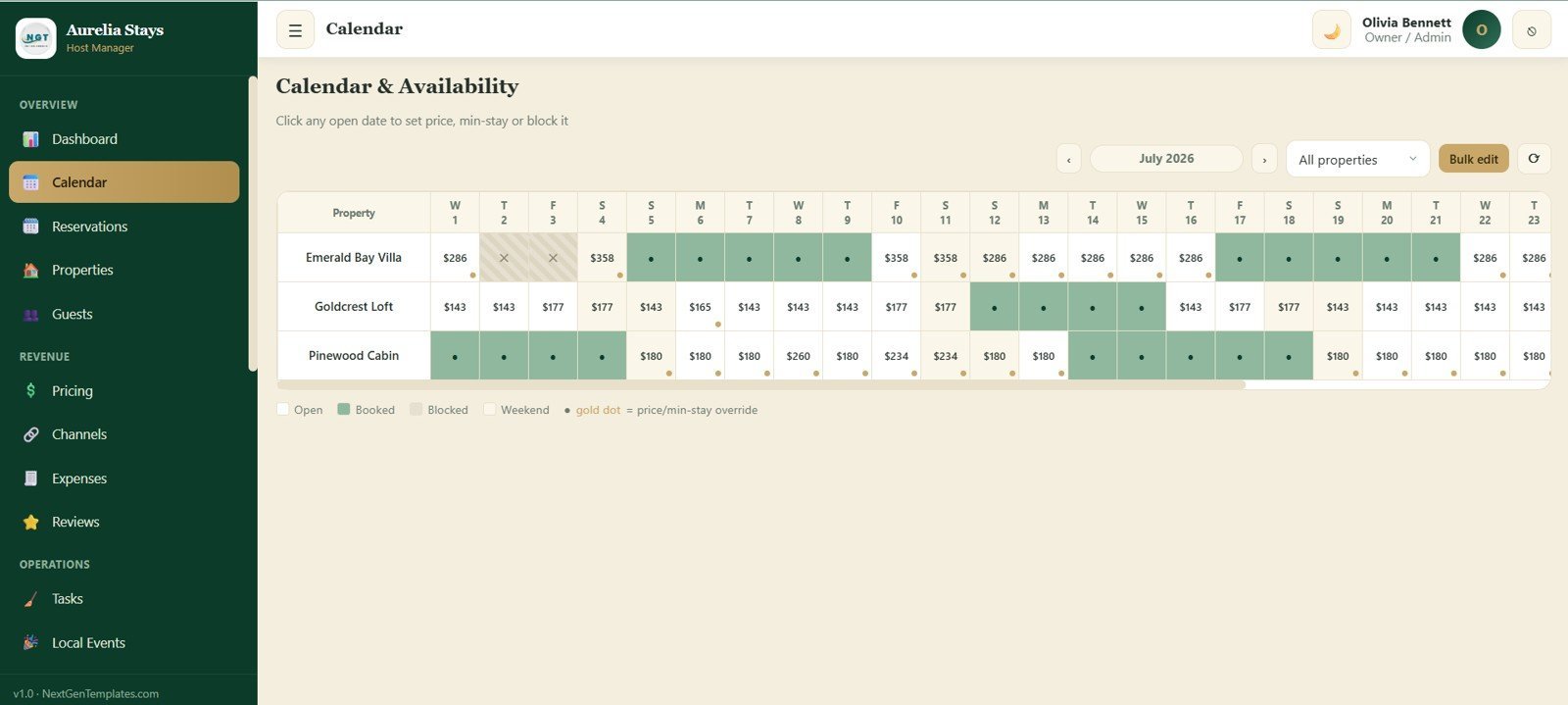
Task: Open Expenses menu item
Action: click(x=123, y=478)
